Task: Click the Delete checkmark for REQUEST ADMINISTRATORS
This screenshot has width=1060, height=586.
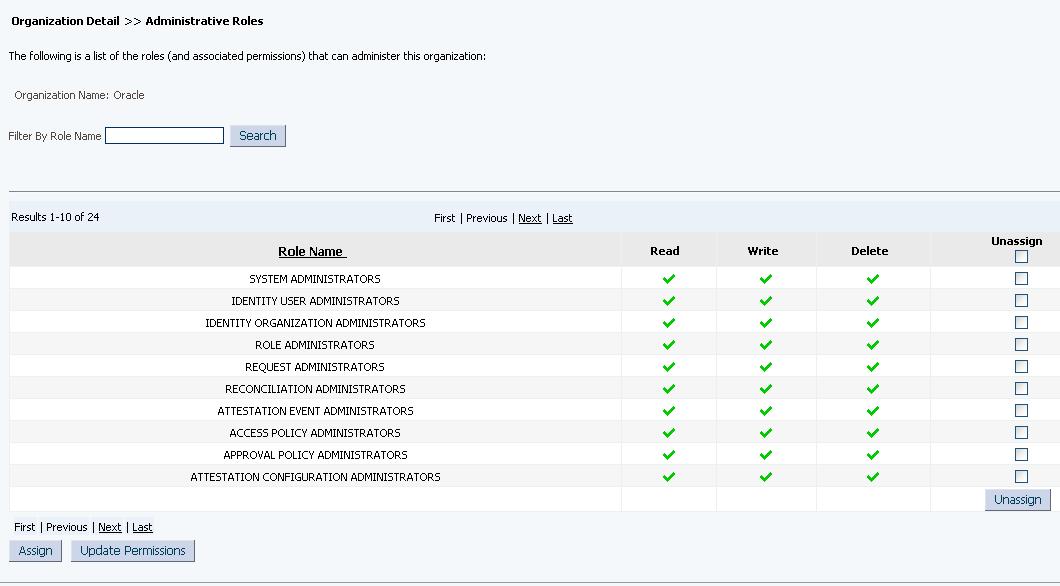Action: (x=873, y=366)
